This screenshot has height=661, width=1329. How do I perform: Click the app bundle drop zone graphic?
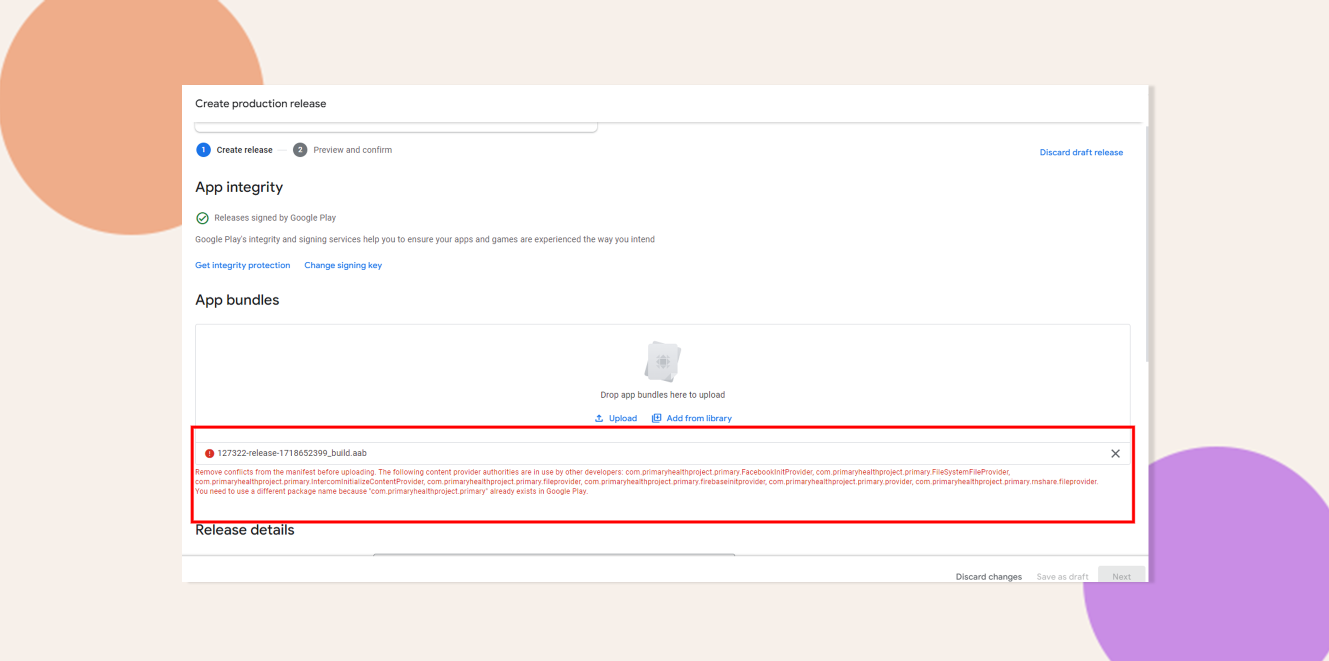663,361
